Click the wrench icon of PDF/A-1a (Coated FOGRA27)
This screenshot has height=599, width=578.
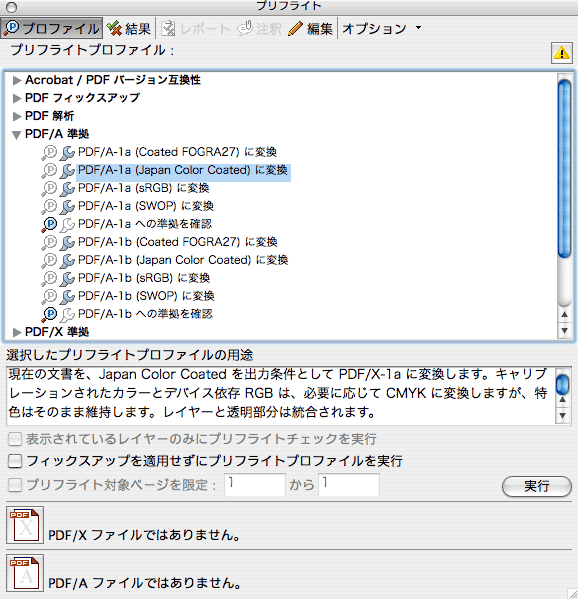pyautogui.click(x=67, y=152)
